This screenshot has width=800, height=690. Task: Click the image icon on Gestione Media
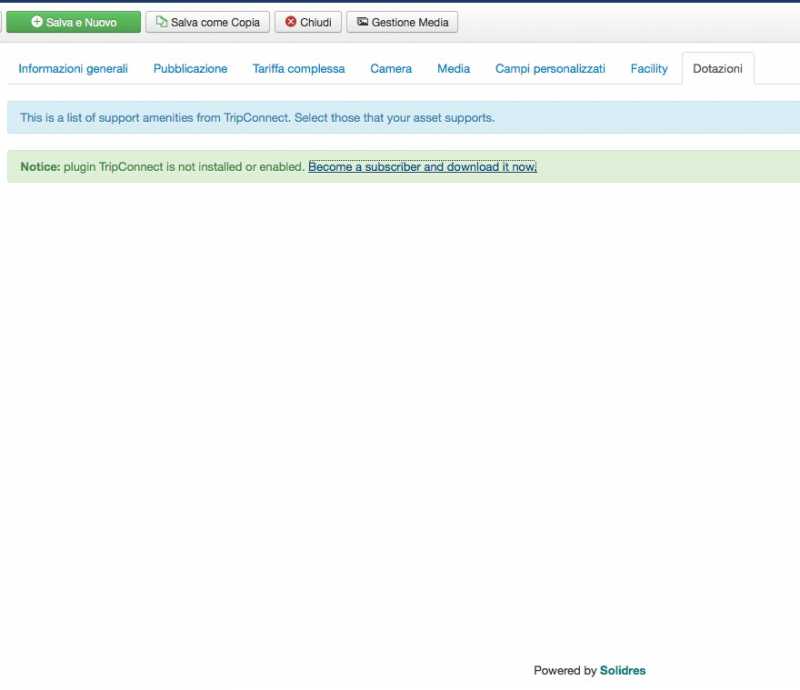(x=362, y=22)
